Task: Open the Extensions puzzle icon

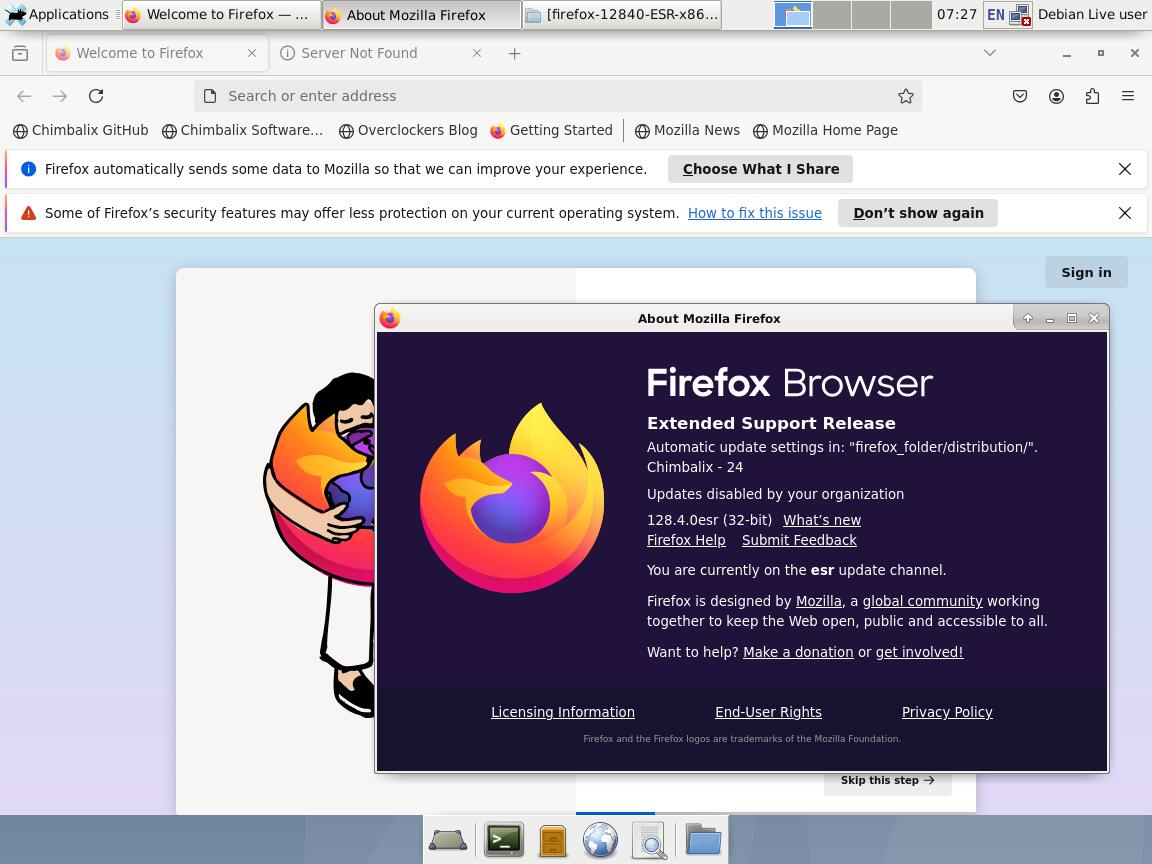Action: [x=1092, y=96]
